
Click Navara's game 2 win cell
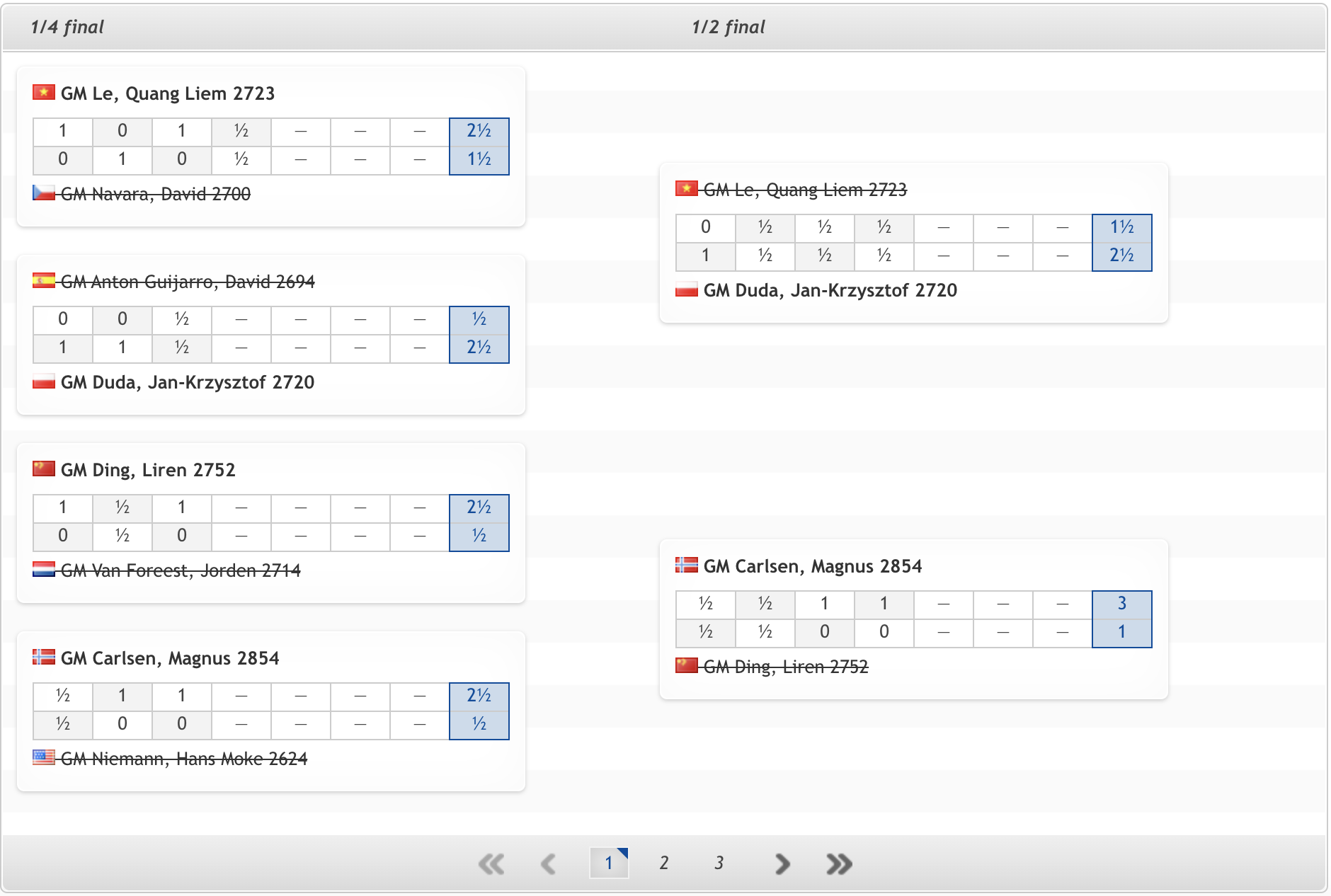(122, 160)
